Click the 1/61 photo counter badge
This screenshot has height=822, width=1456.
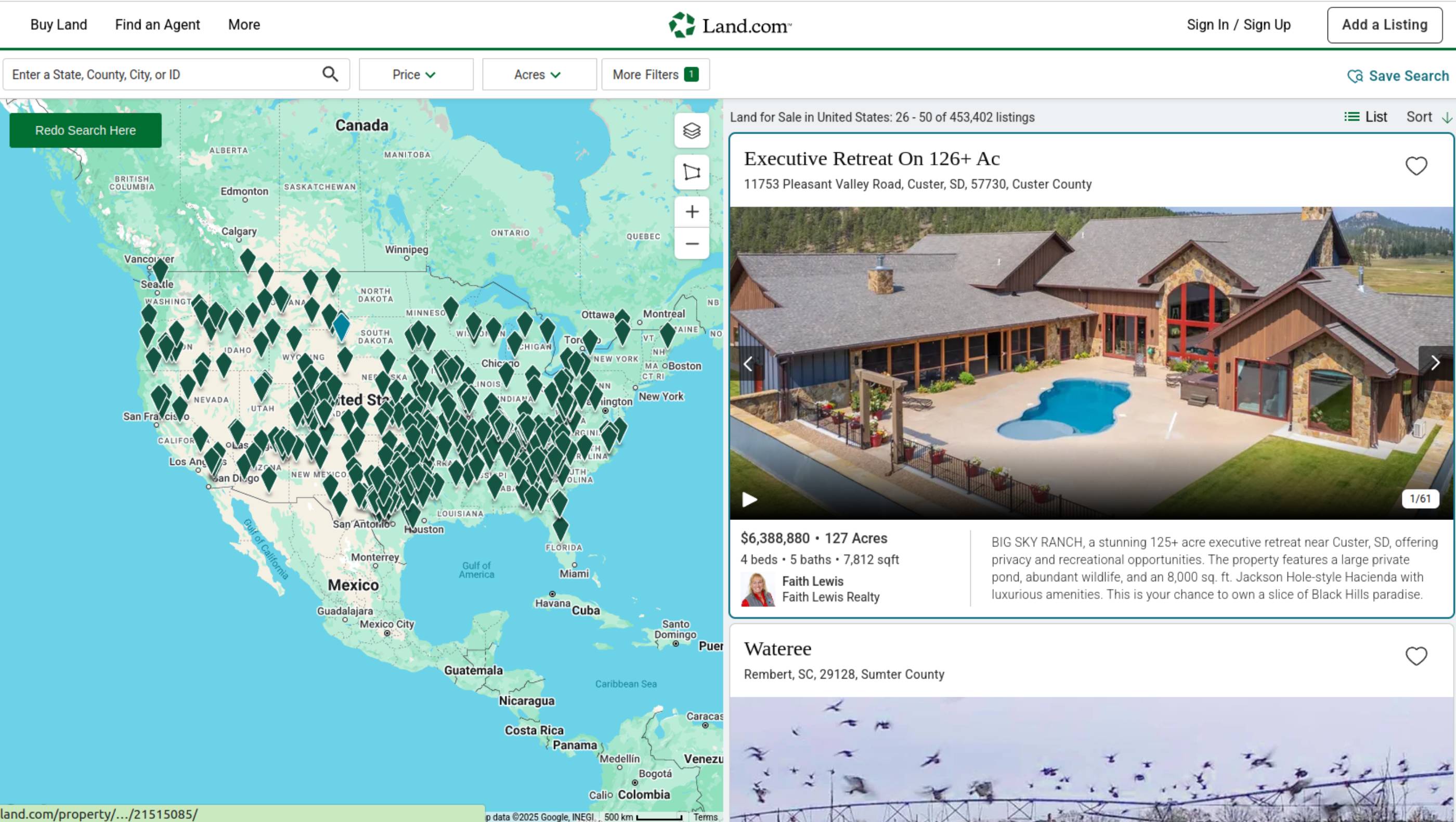point(1420,498)
